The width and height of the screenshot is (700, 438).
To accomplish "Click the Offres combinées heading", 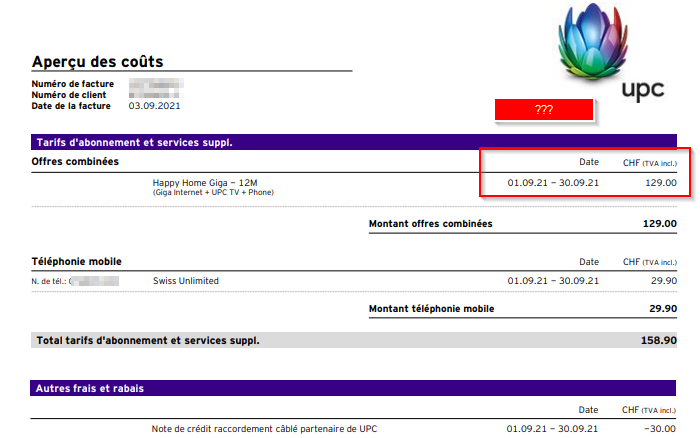I will (75, 161).
